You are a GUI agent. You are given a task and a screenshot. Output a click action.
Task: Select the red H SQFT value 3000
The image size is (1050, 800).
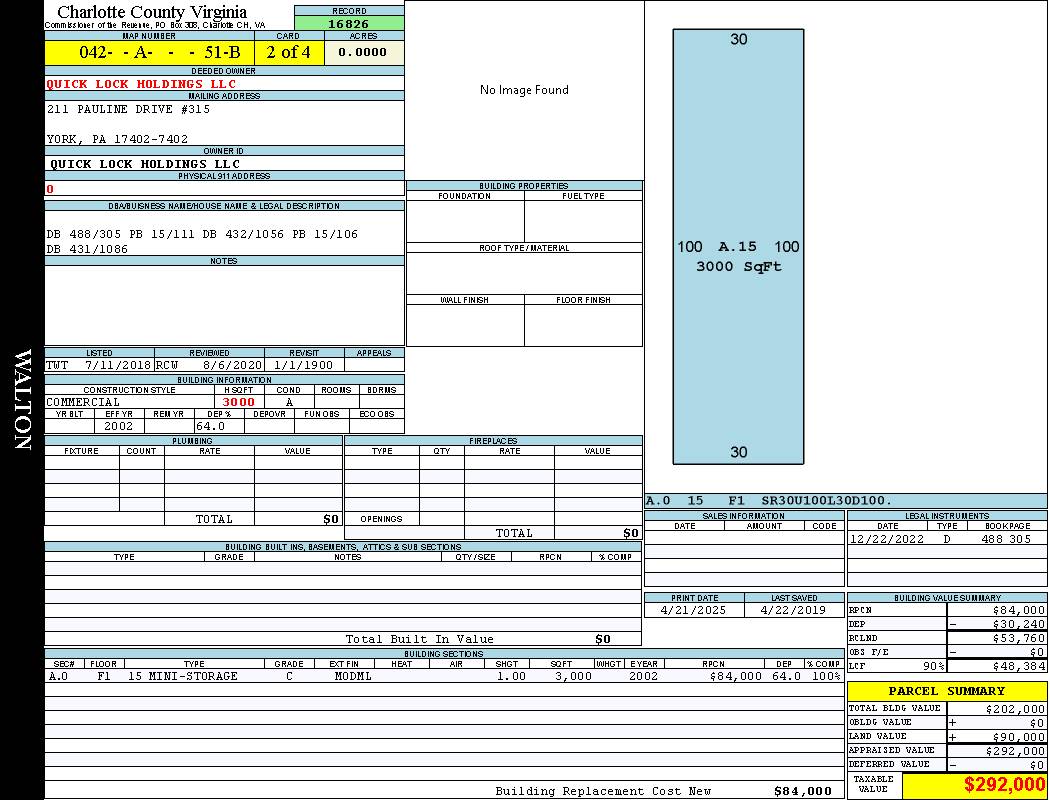click(x=238, y=402)
